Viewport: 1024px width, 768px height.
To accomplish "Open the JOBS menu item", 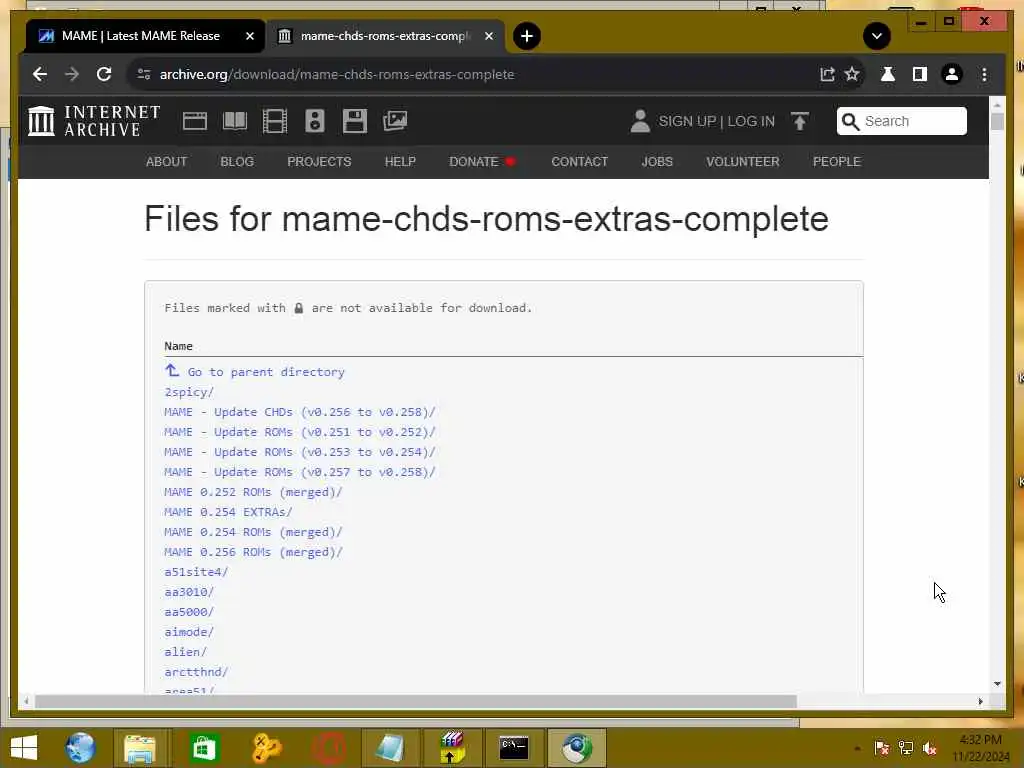I will (x=657, y=161).
